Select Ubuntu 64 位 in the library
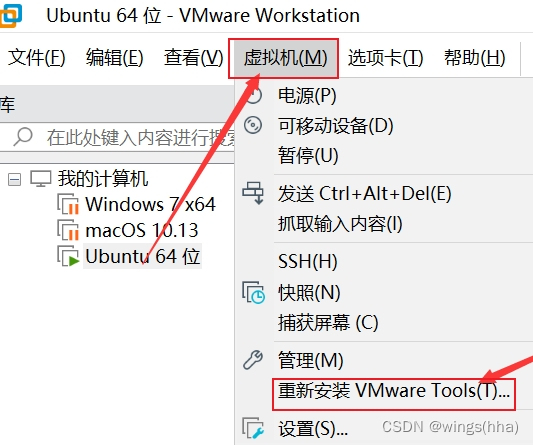This screenshot has width=533, height=445. [142, 256]
